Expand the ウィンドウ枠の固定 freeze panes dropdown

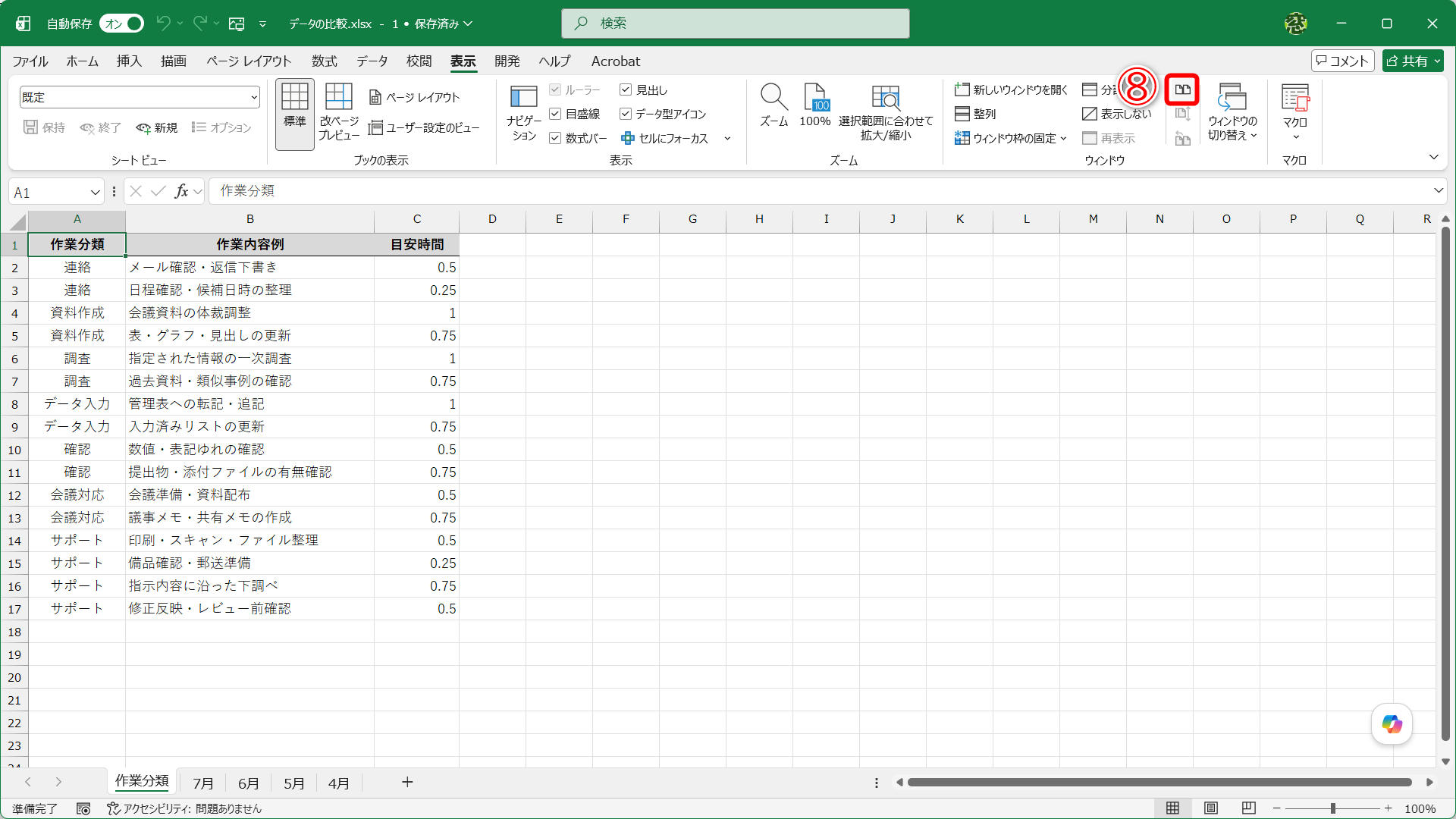tap(1011, 138)
